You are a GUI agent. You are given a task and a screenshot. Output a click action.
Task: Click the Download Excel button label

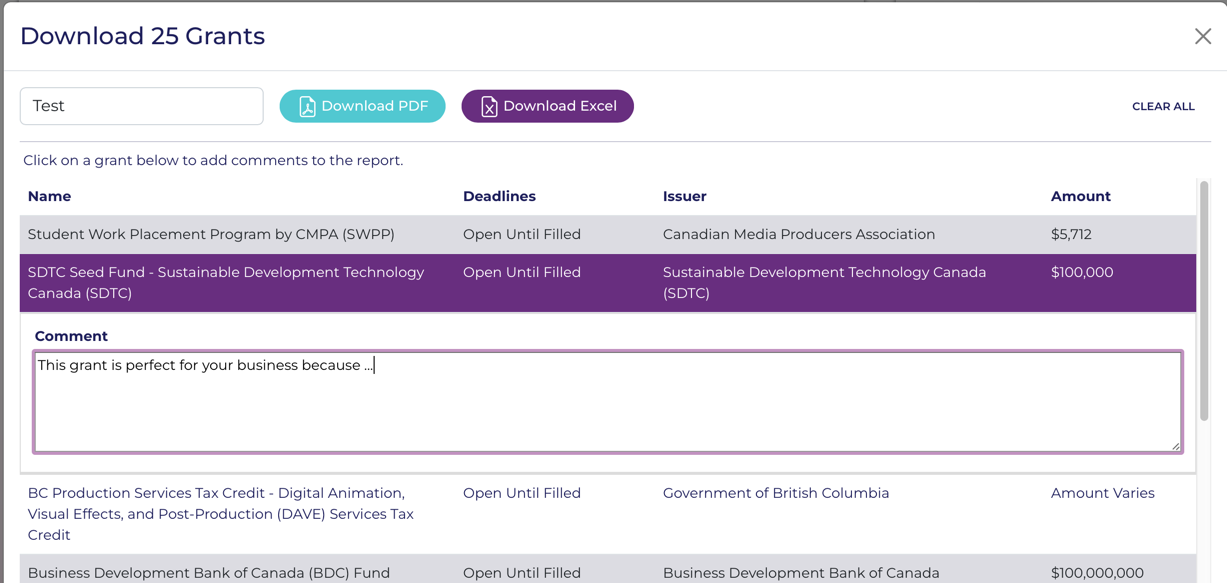pos(560,106)
